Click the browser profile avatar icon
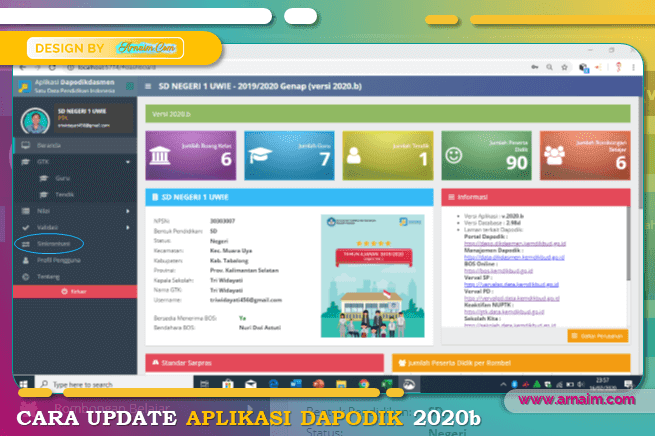Screen dimensions: 655x436 pos(619,67)
